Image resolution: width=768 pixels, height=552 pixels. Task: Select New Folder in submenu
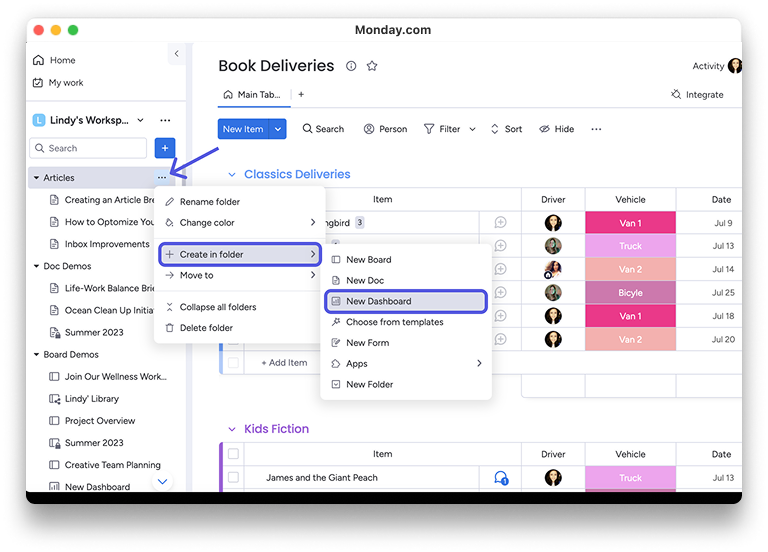coord(406,384)
